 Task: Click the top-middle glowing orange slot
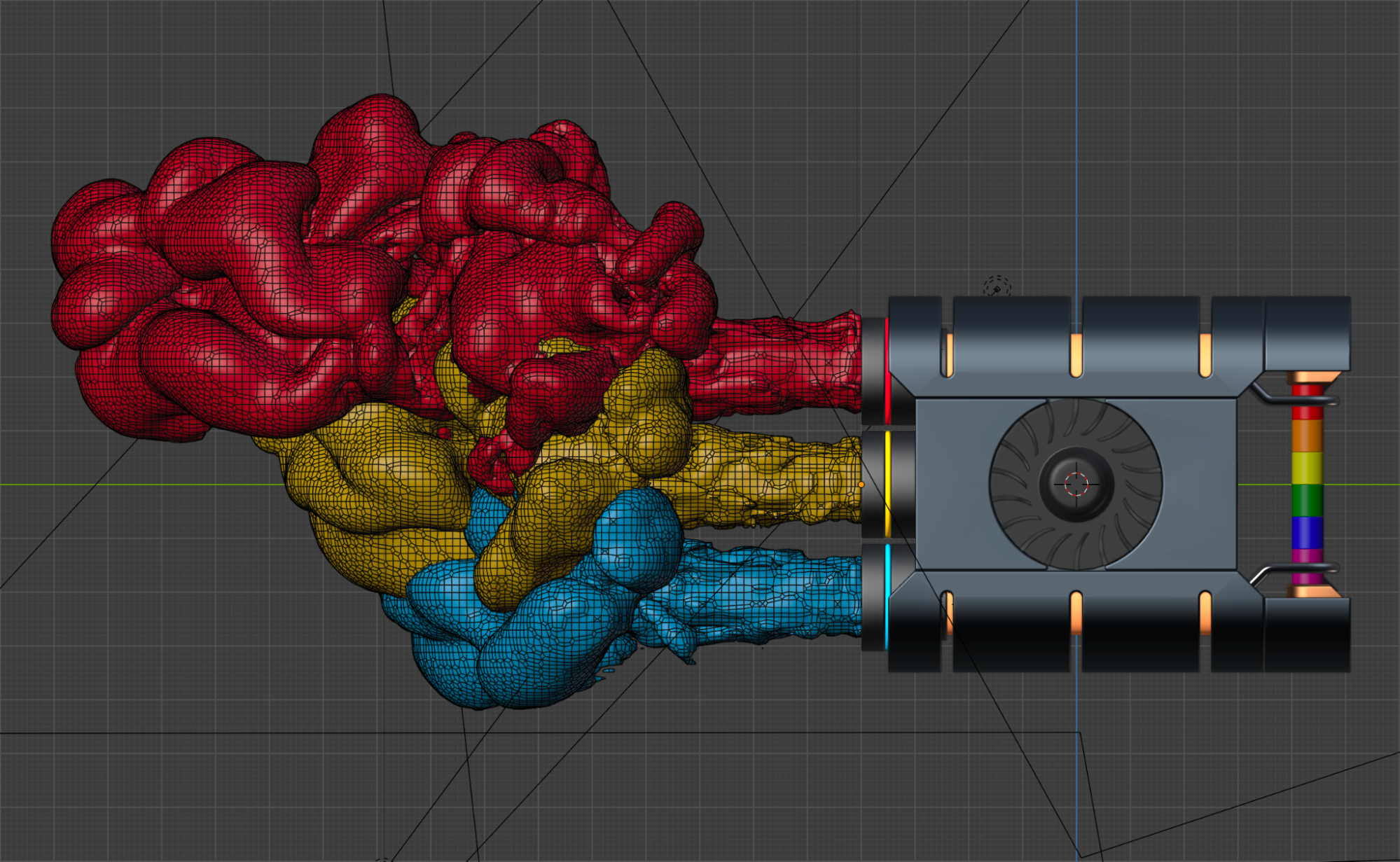(x=1076, y=355)
